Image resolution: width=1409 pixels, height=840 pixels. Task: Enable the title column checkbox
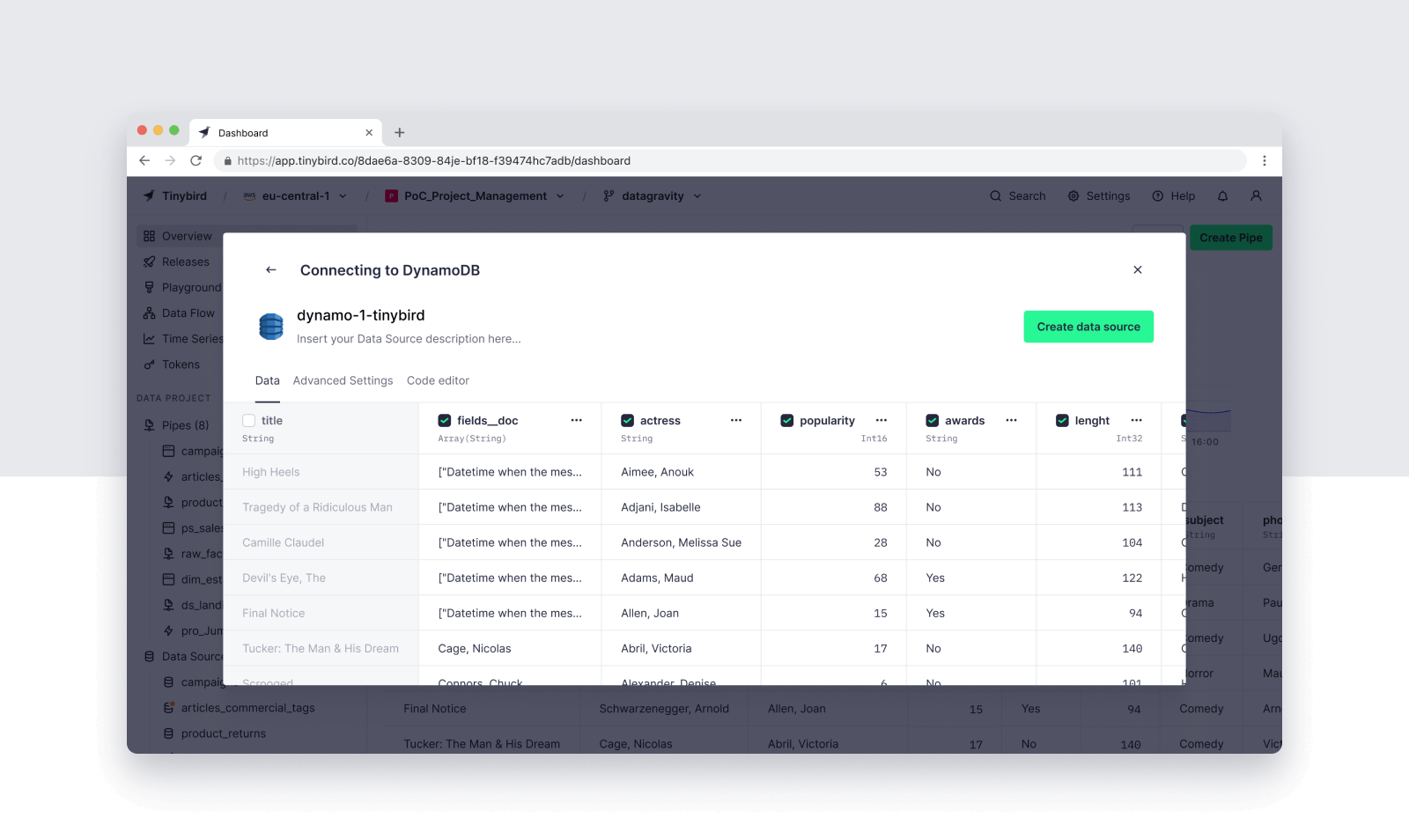[249, 421]
